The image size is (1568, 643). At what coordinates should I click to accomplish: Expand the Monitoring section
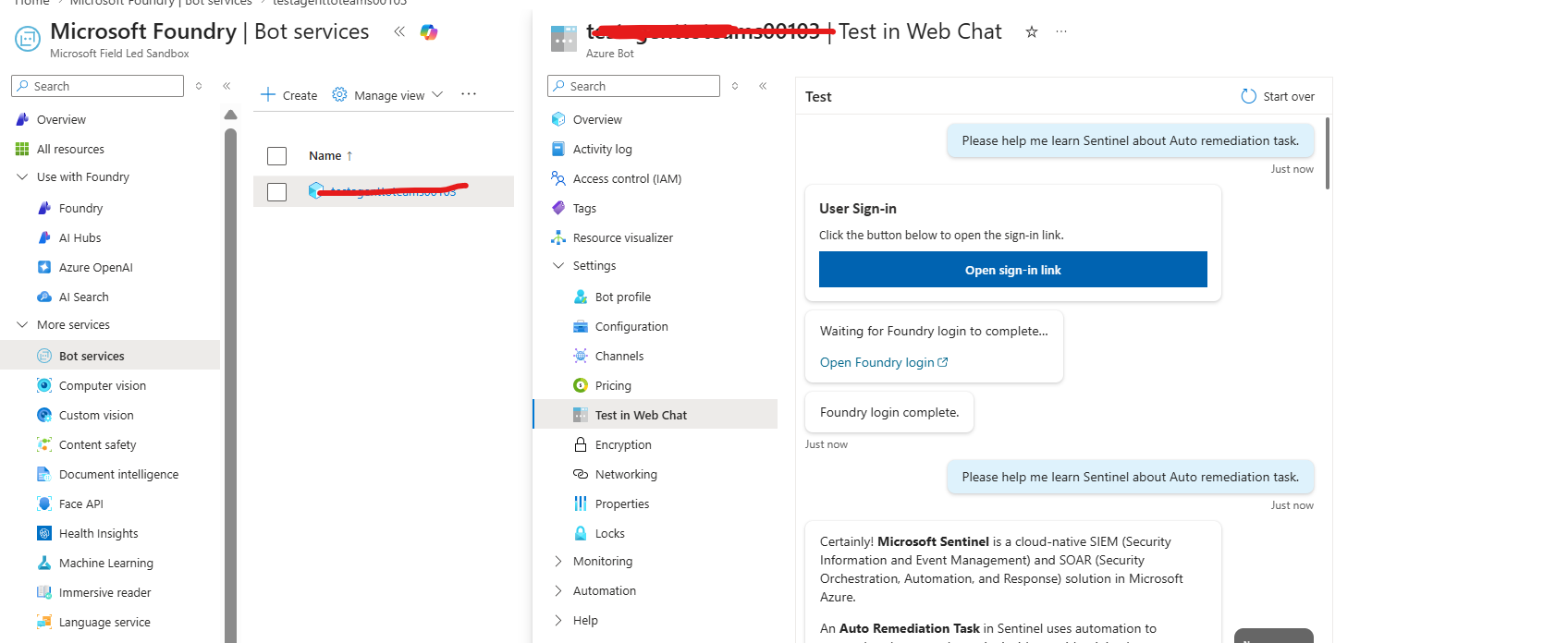click(558, 561)
